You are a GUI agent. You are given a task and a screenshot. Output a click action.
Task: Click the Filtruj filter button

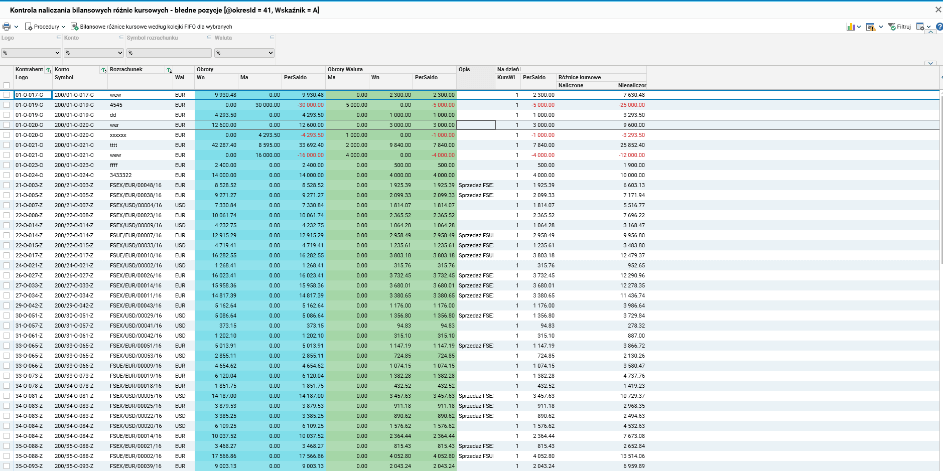pyautogui.click(x=899, y=26)
